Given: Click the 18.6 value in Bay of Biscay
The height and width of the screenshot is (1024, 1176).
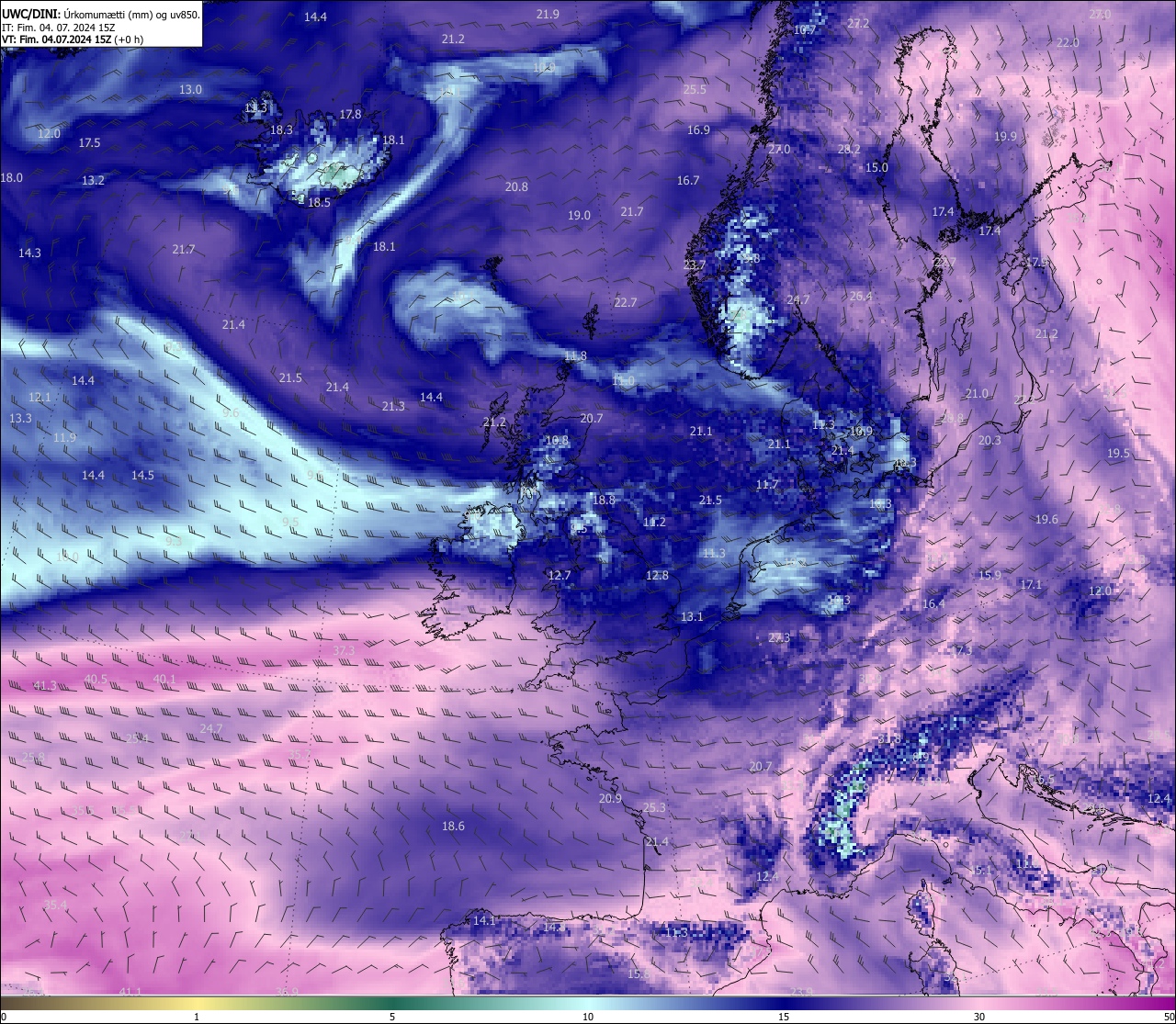Looking at the screenshot, I should [453, 826].
